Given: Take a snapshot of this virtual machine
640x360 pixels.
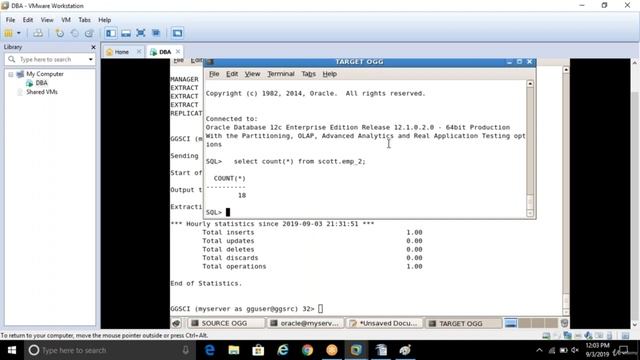Looking at the screenshot, I should coord(60,33).
